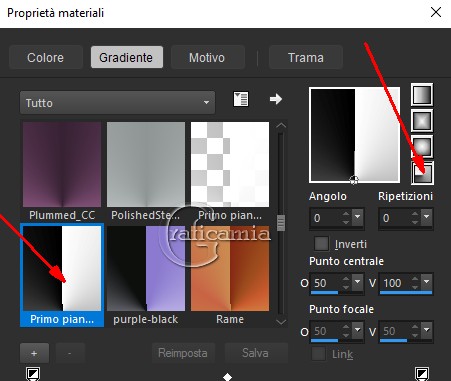This screenshot has width=451, height=381.
Task: Click the gradient list scroll up arrow
Action: 281,126
